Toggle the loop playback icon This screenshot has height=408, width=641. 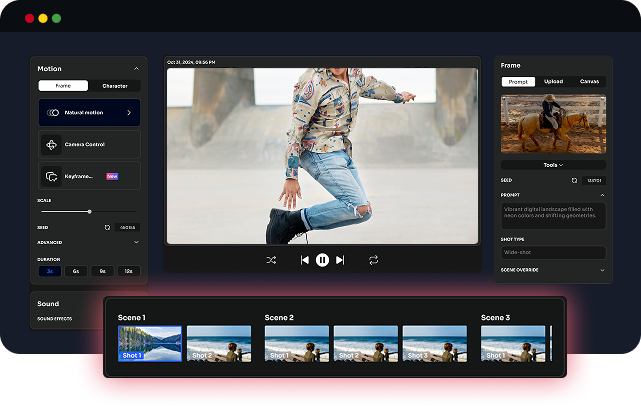click(x=373, y=260)
